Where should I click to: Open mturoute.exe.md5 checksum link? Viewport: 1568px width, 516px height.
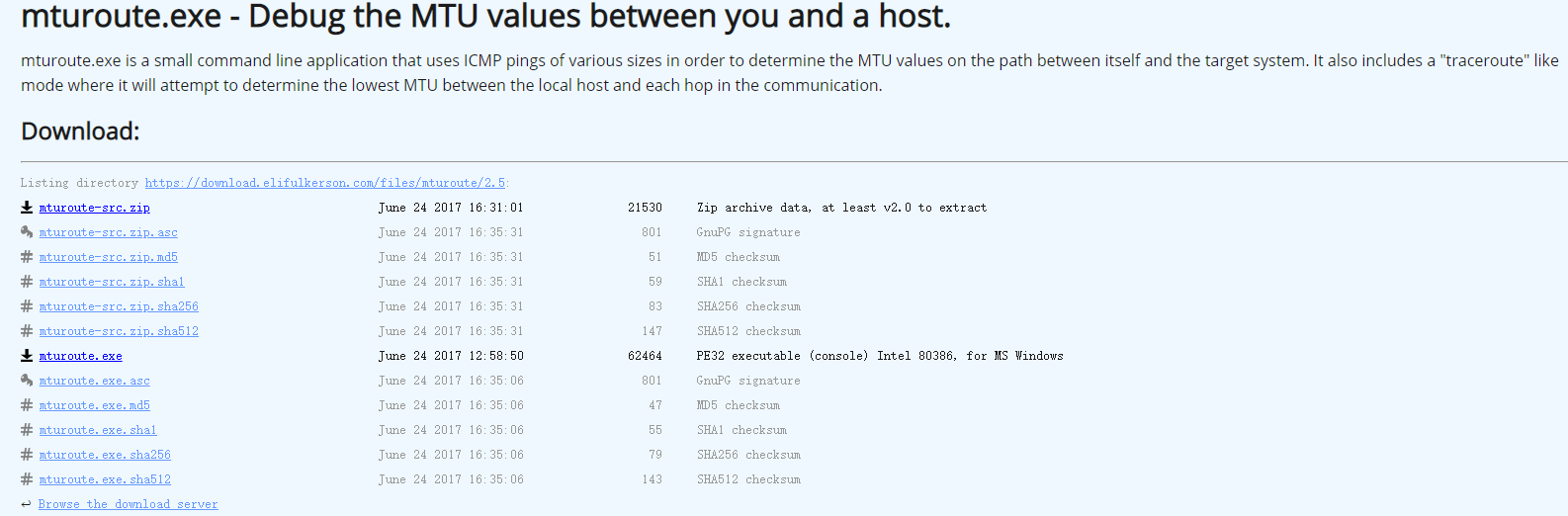coord(95,405)
